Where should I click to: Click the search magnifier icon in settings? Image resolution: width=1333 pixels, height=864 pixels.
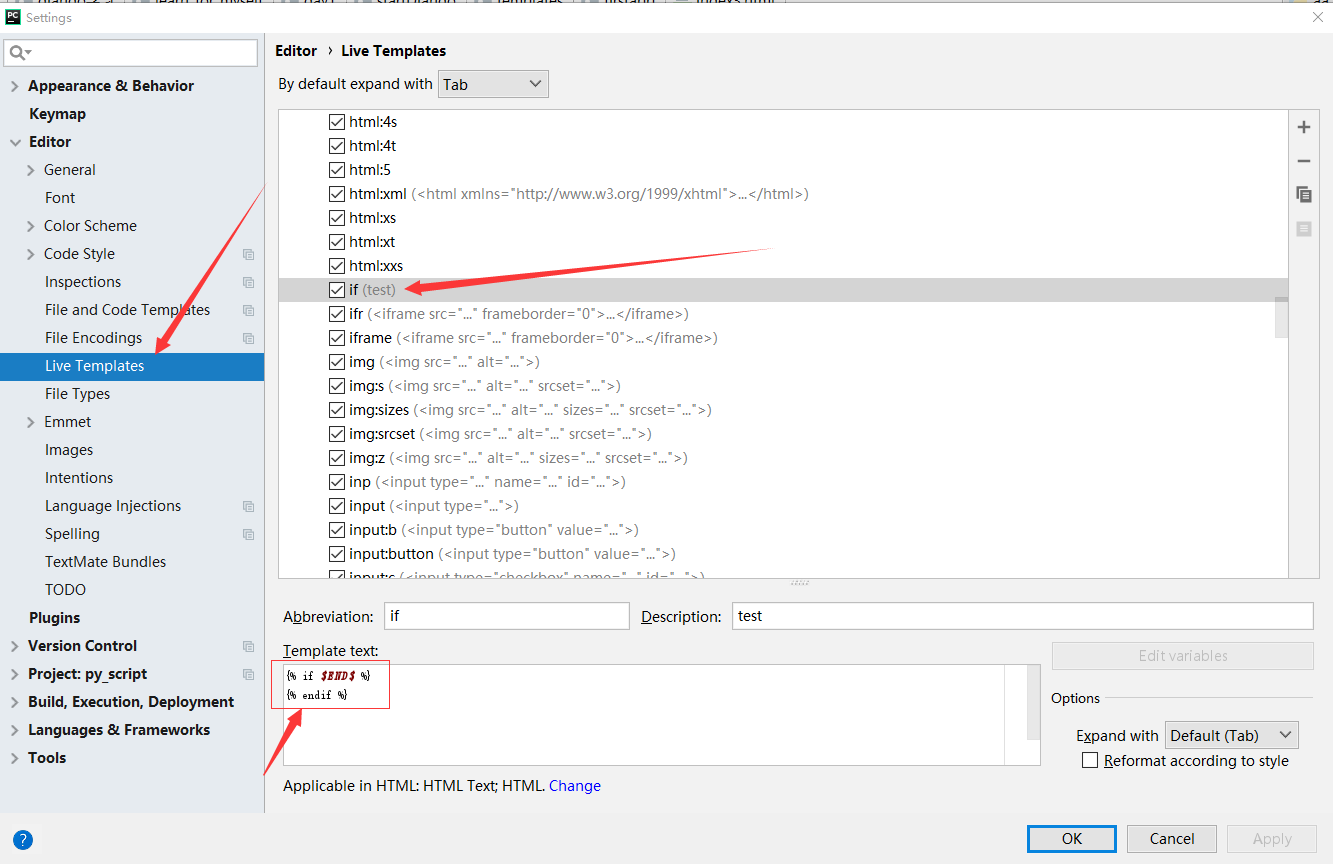coord(20,52)
